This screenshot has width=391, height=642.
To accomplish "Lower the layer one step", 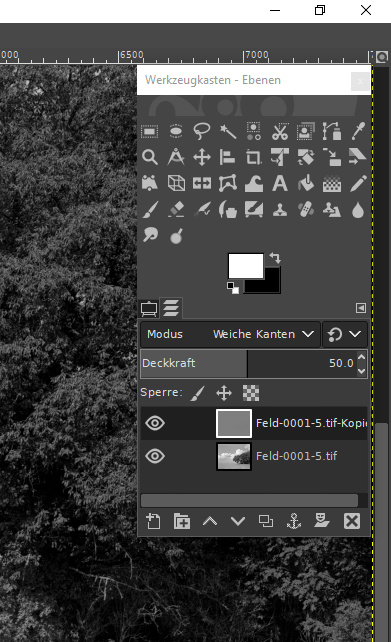I will pyautogui.click(x=238, y=521).
